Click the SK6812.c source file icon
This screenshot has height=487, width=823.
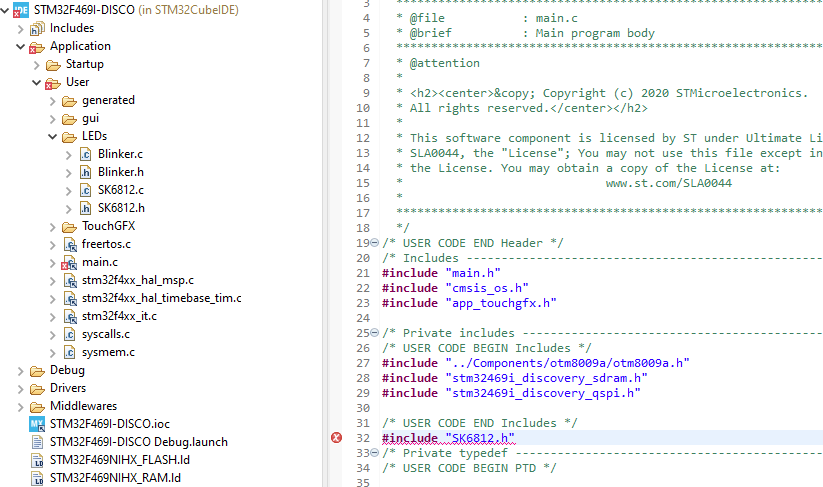pyautogui.click(x=85, y=190)
